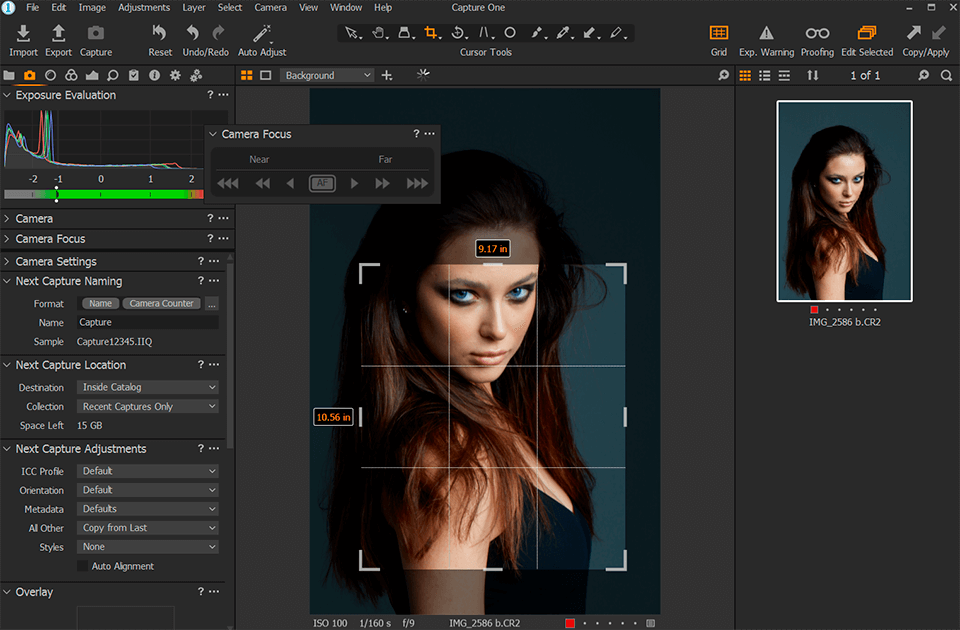
Task: Click the Auto Adjust magic wand
Action: click(x=262, y=34)
